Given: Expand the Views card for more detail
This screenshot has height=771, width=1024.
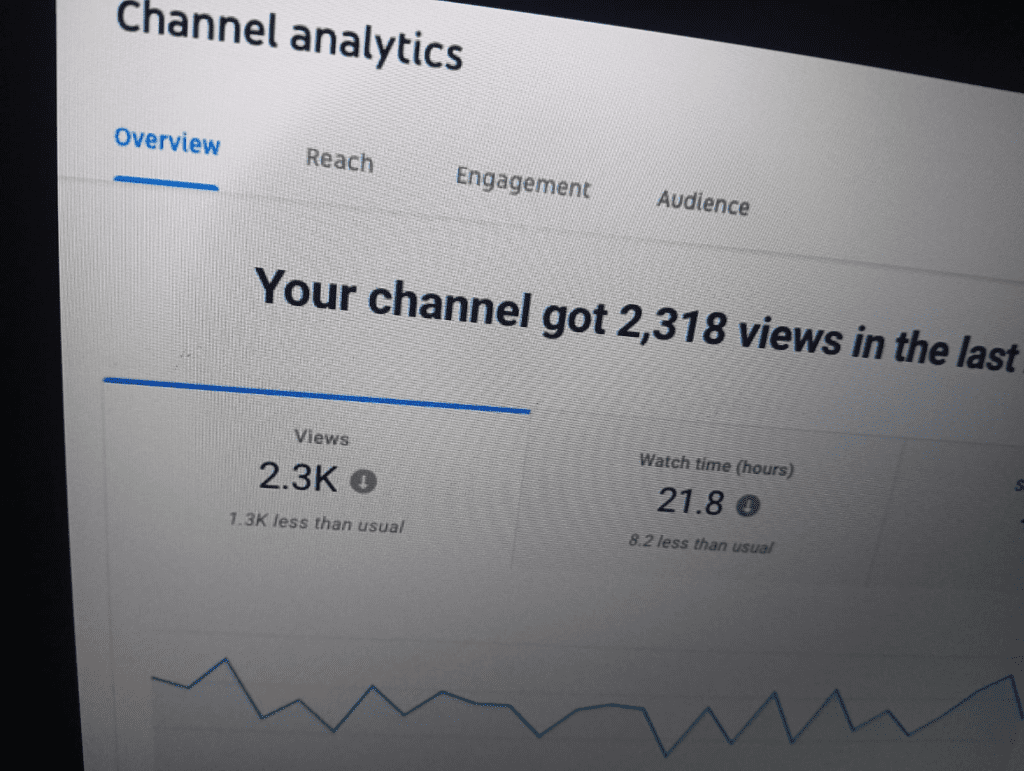Looking at the screenshot, I should pos(310,480).
